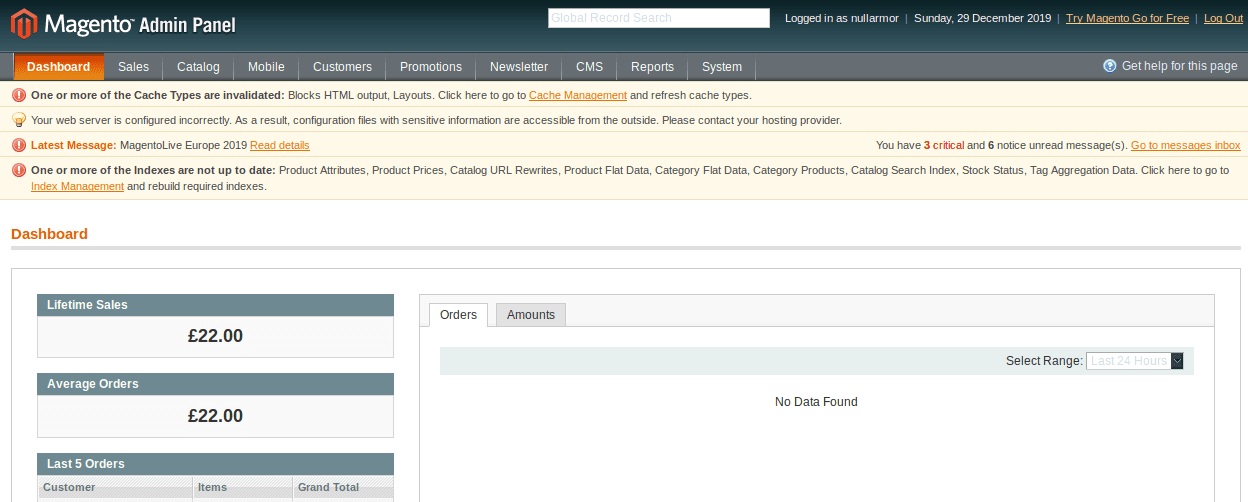
Task: Click the Items column header in Last 5 Orders
Action: click(243, 488)
